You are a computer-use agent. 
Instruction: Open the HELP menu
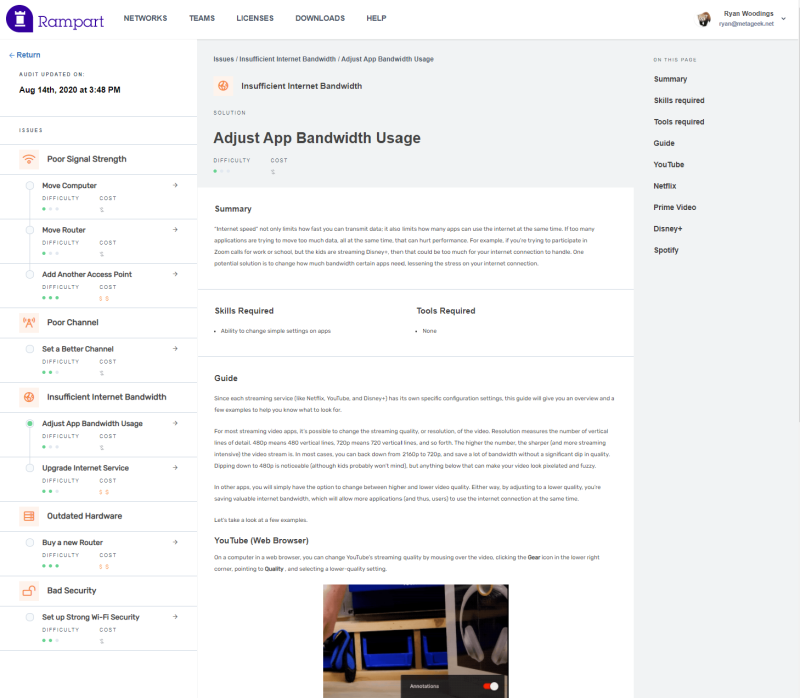[377, 18]
